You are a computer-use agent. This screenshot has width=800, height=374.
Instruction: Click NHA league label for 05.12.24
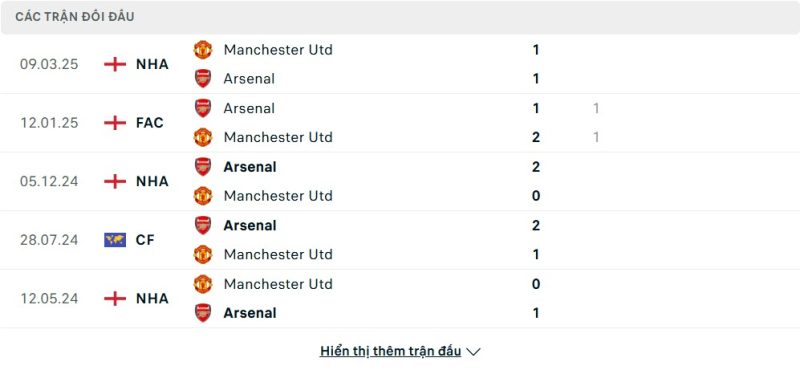[x=152, y=181]
